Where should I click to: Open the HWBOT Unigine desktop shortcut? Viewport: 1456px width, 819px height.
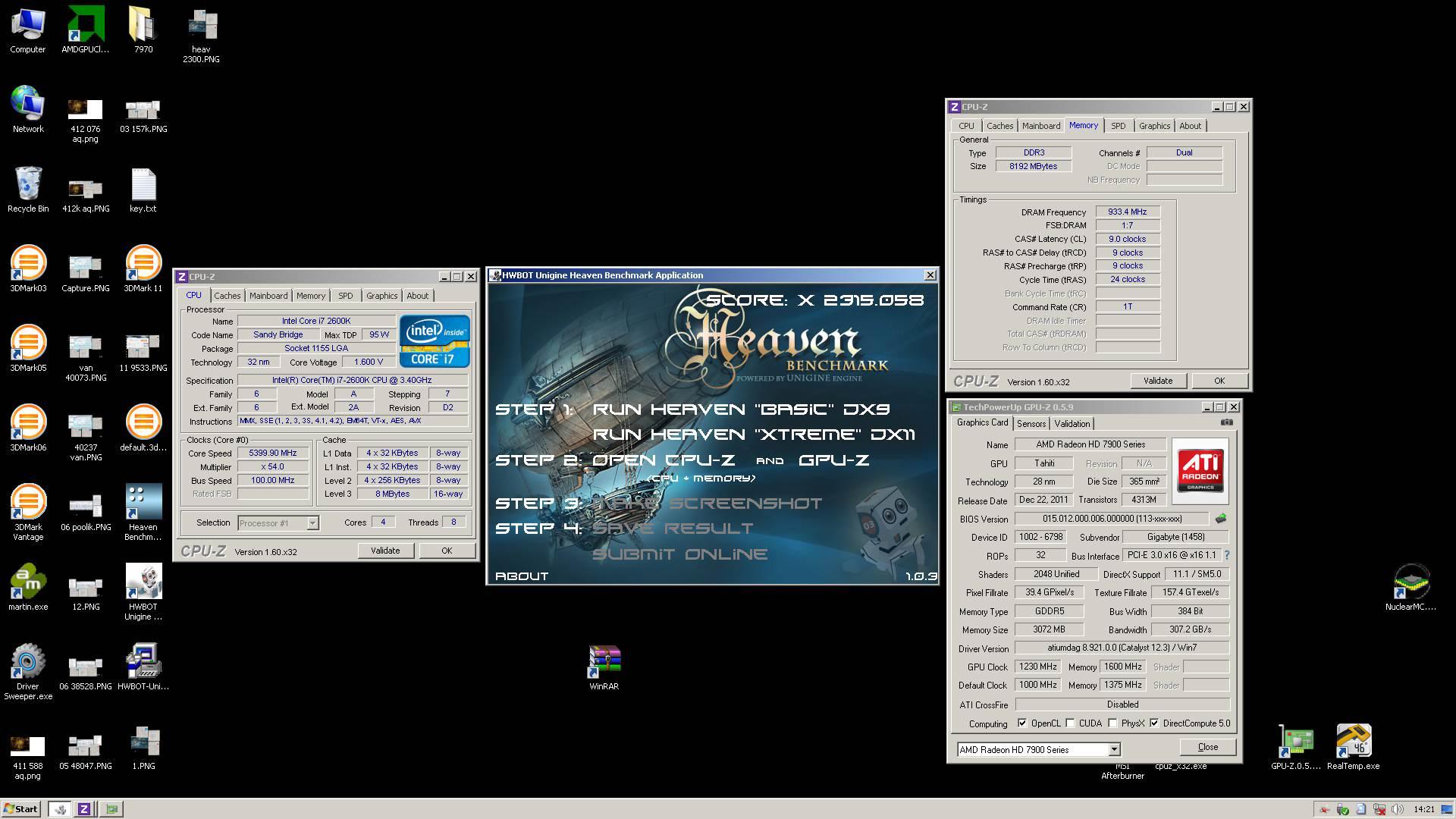[x=143, y=592]
